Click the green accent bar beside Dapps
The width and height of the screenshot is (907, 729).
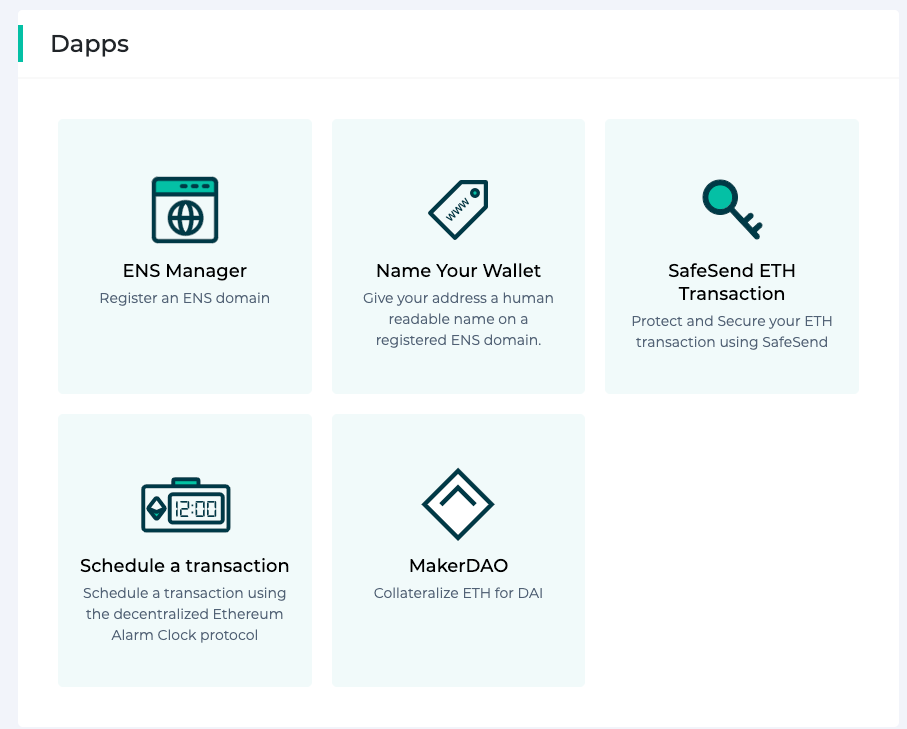(x=20, y=44)
